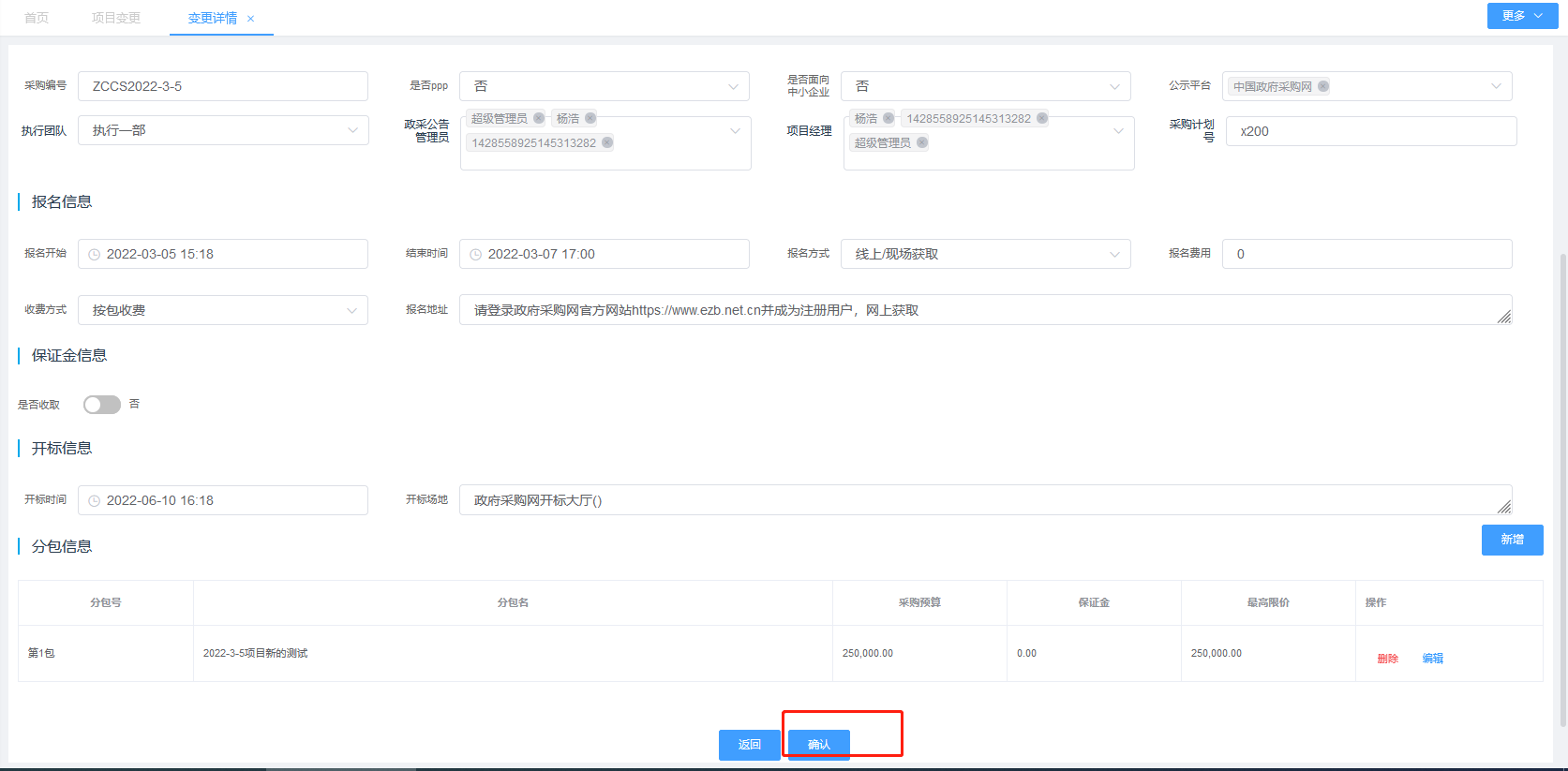The image size is (1568, 771).
Task: Click clock icon in 结束时间 field
Action: point(475,255)
